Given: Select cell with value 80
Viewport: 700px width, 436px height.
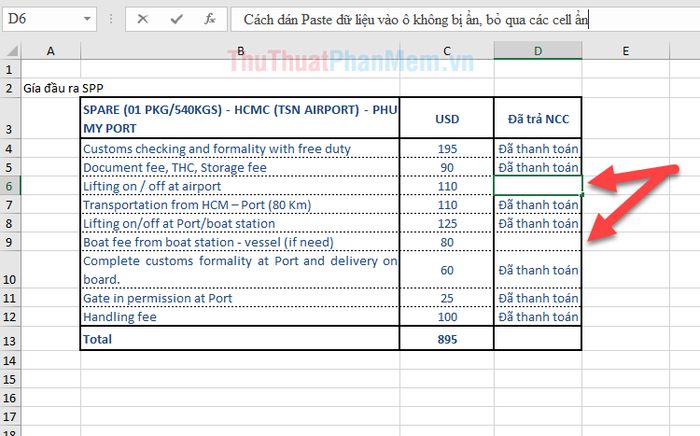Looking at the screenshot, I should coord(447,242).
